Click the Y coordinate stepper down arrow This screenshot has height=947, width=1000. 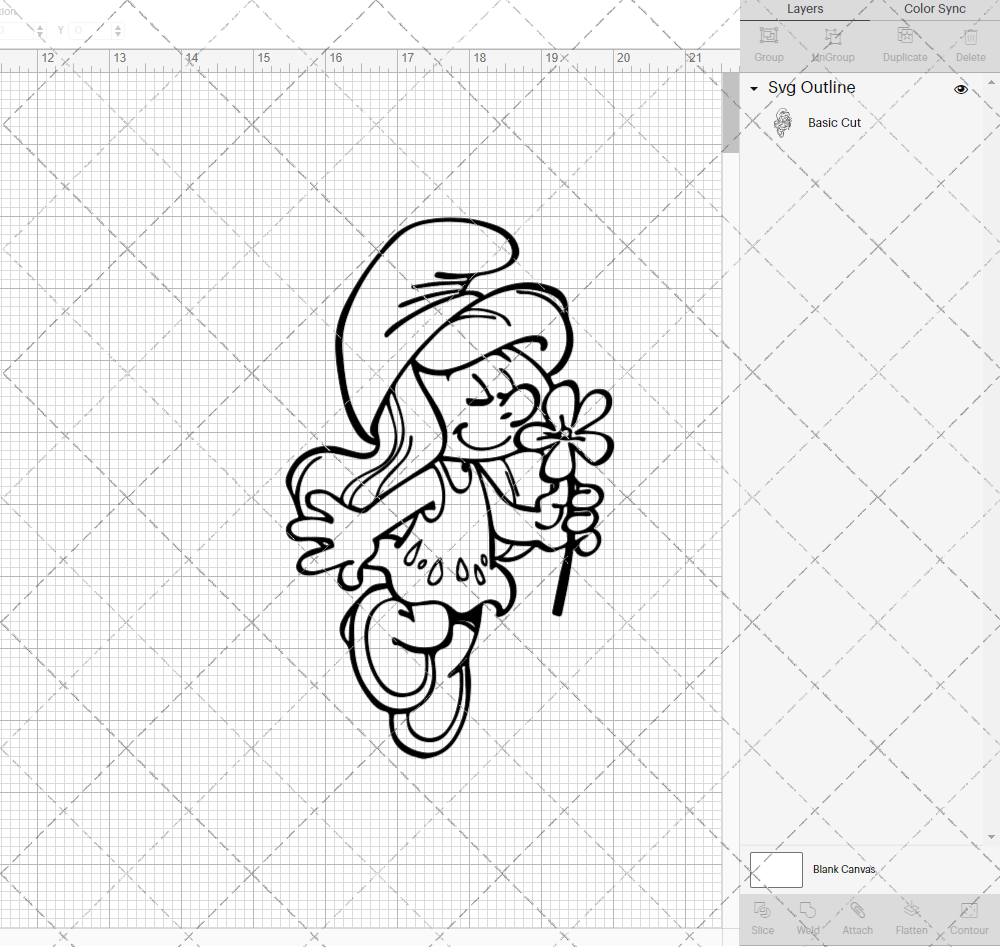(x=118, y=34)
